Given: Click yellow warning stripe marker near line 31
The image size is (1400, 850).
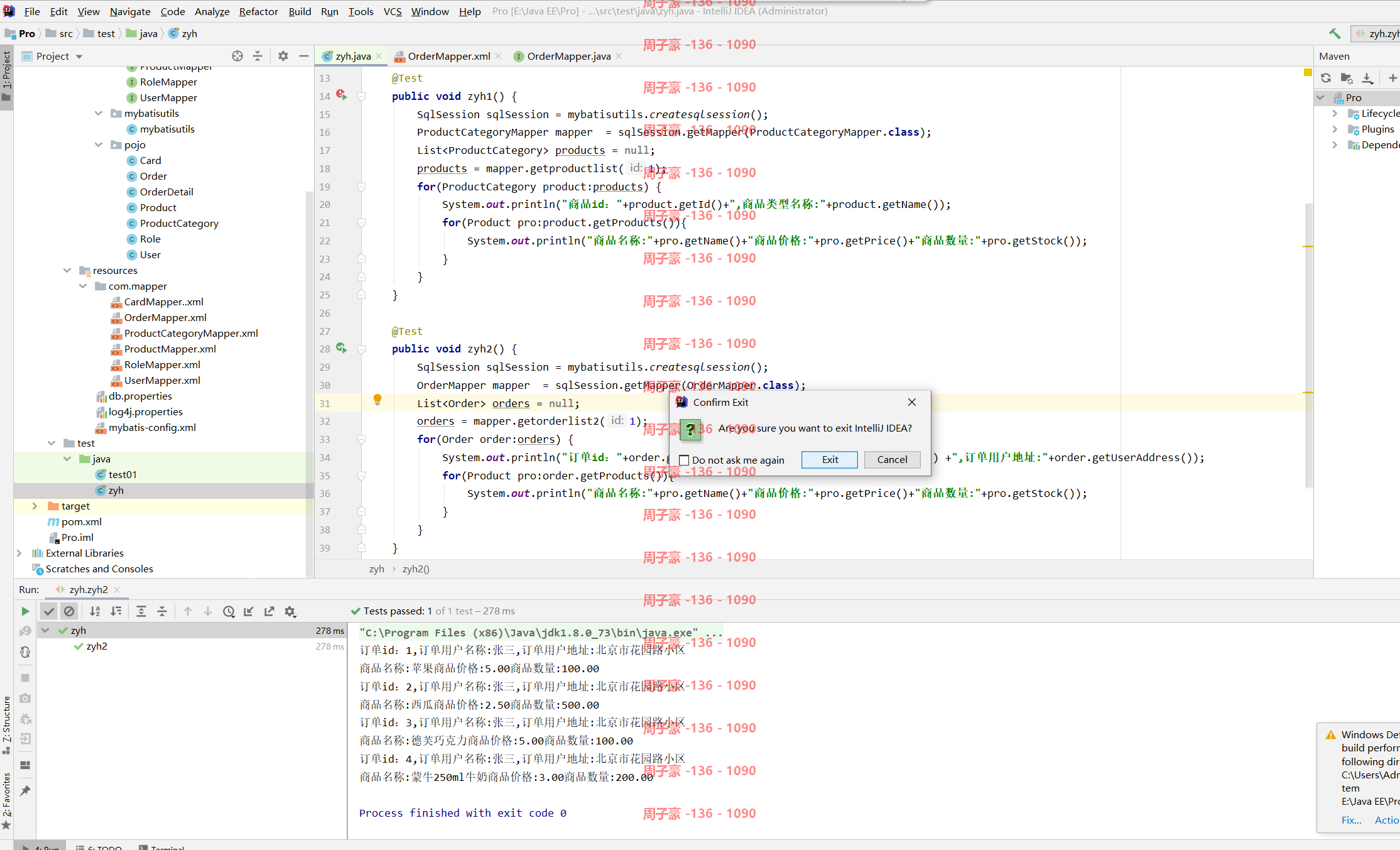Looking at the screenshot, I should pyautogui.click(x=1308, y=393).
